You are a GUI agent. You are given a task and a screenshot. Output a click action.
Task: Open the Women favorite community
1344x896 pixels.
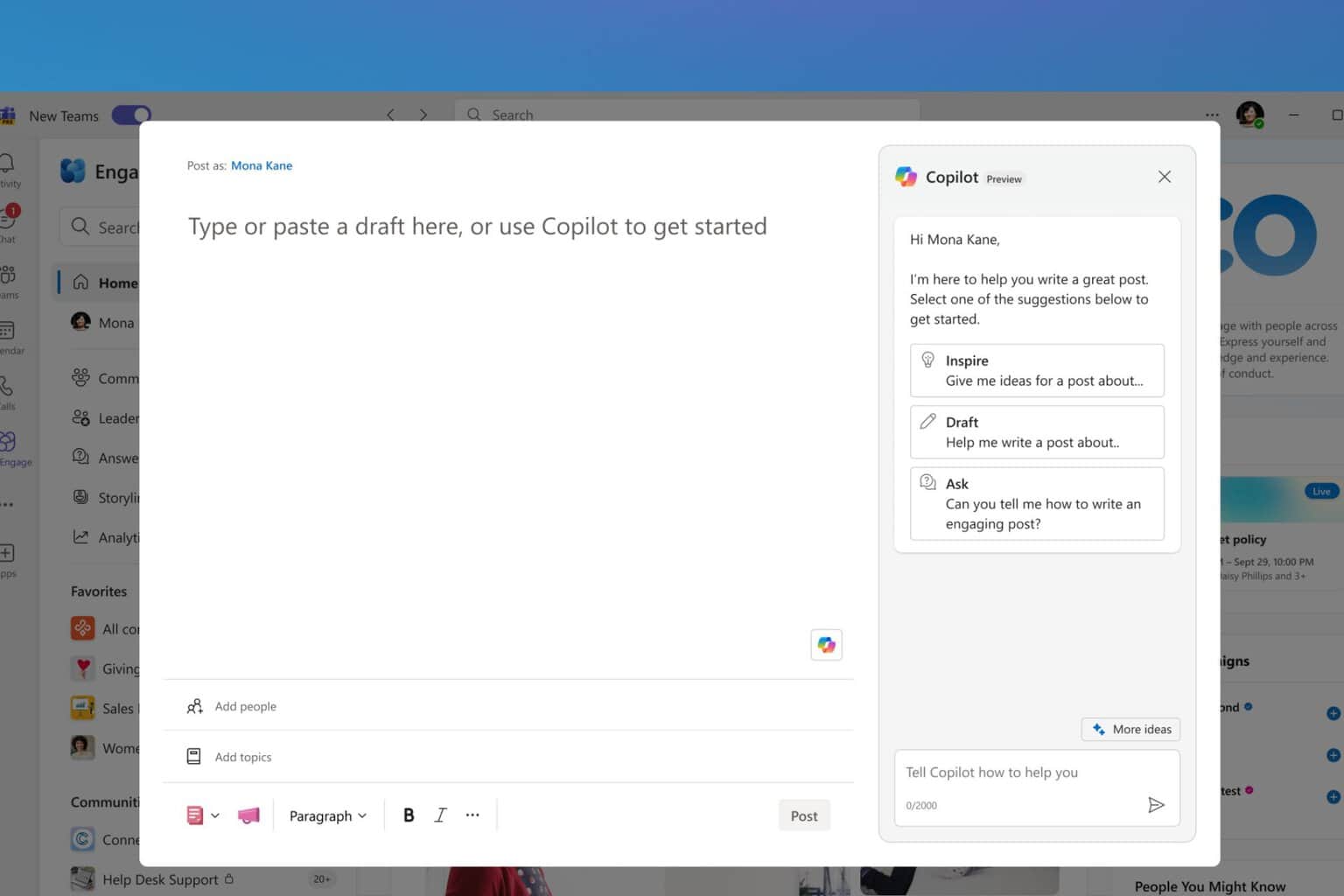(x=105, y=748)
